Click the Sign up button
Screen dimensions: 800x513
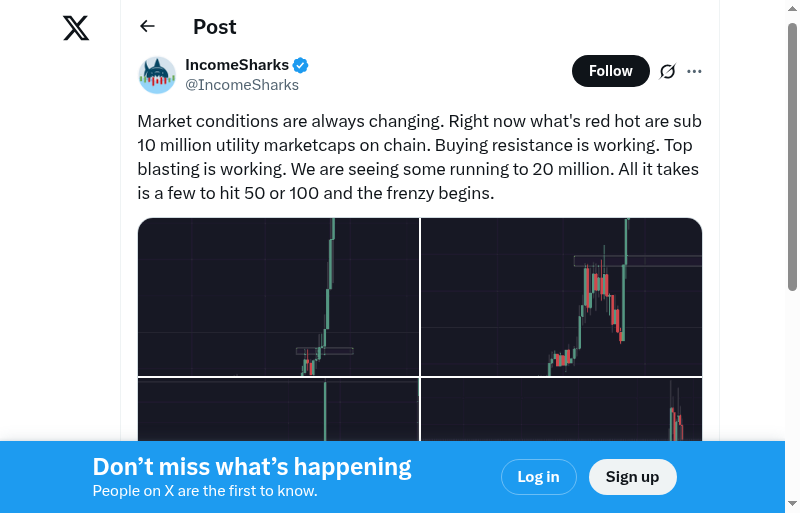pyautogui.click(x=632, y=477)
